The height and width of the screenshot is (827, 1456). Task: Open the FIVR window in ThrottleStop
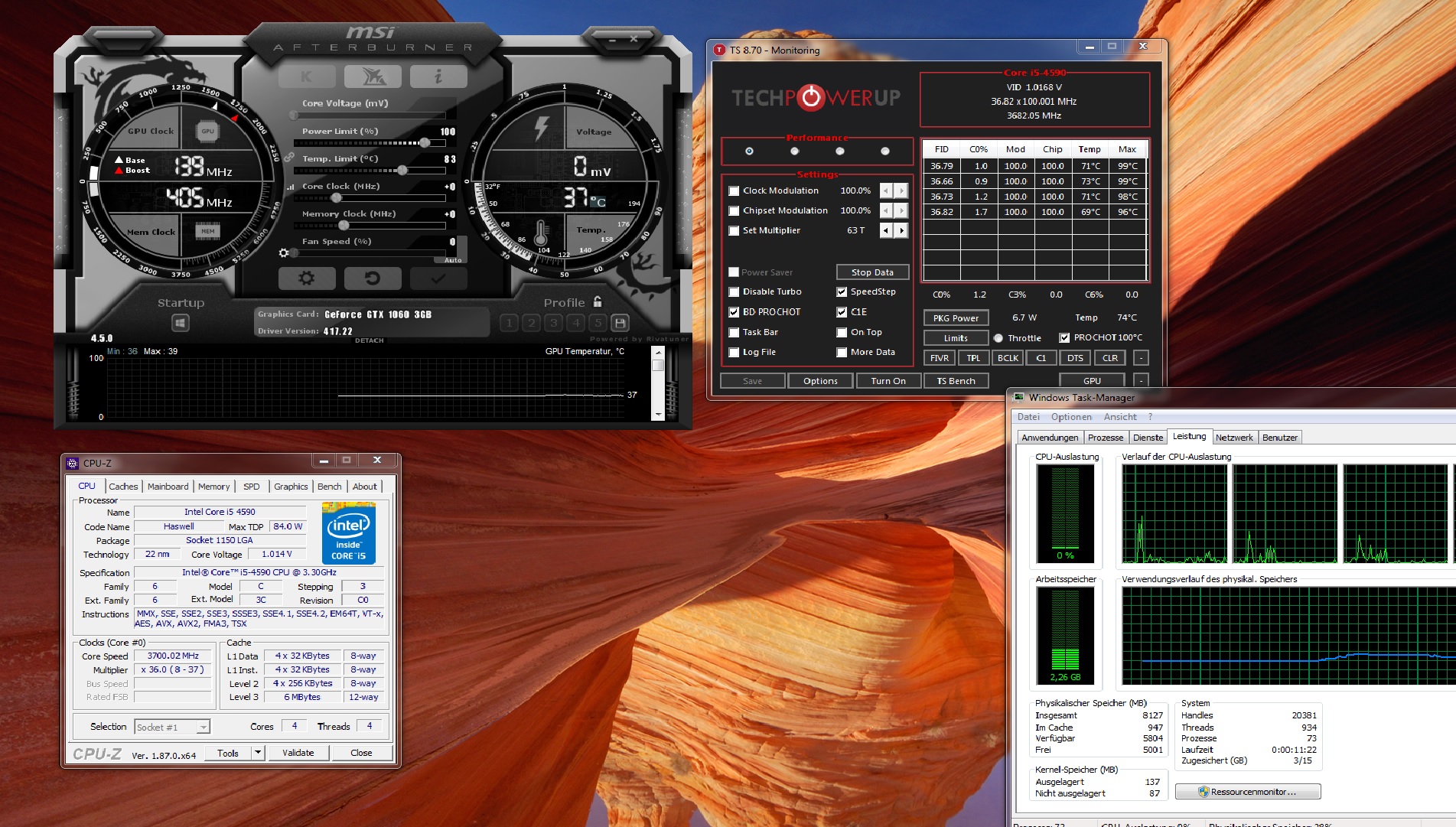coord(940,358)
